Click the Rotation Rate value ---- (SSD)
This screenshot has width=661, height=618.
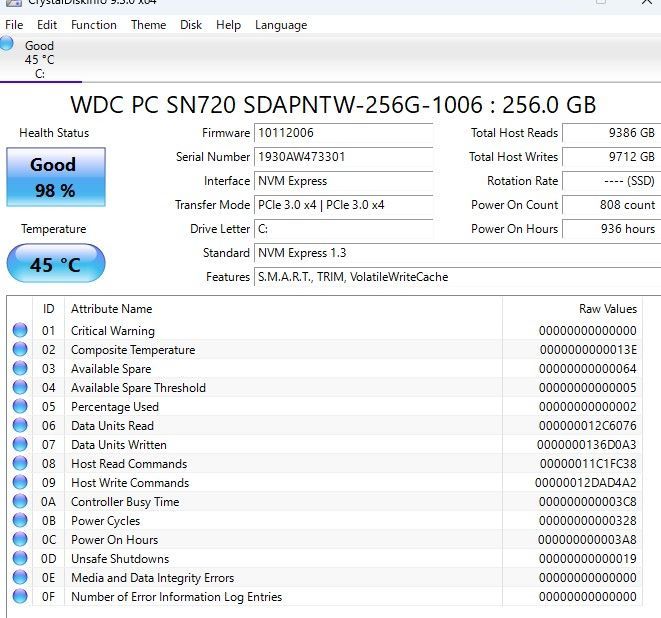tap(611, 181)
